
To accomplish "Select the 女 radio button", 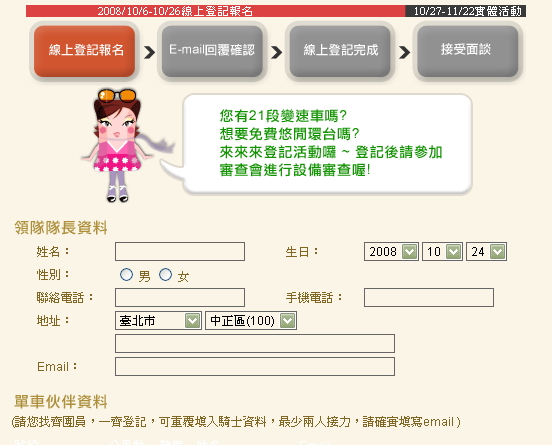I will click(x=165, y=275).
